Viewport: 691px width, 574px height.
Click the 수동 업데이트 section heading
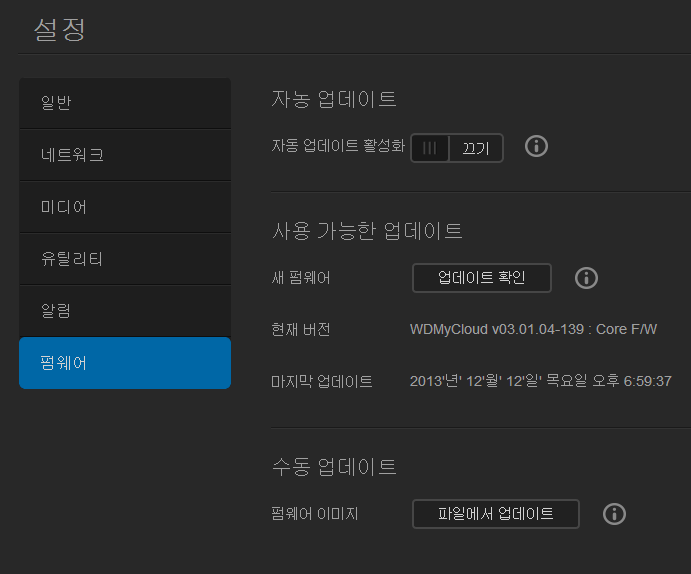tap(334, 466)
